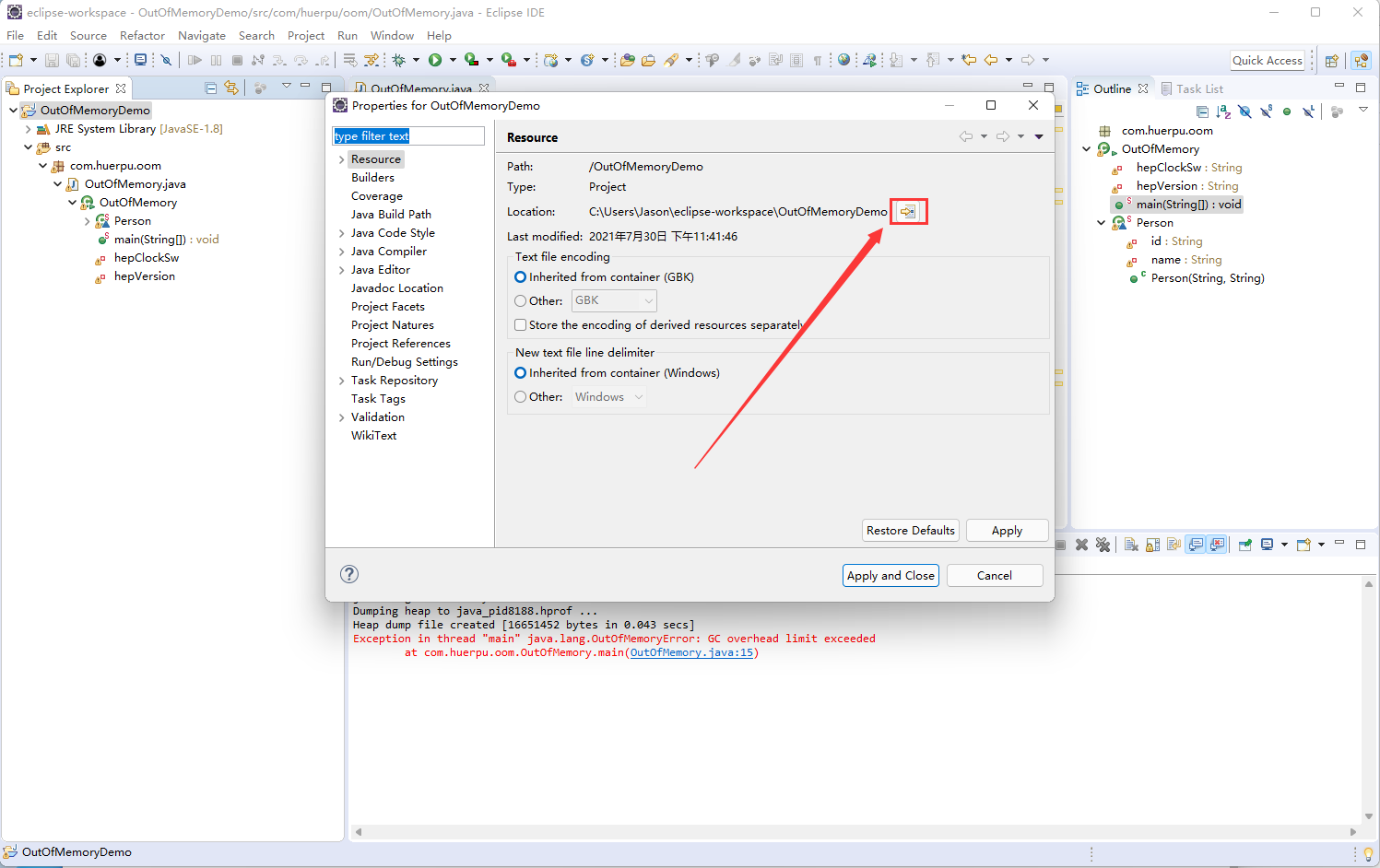
Task: Click the Show In System Explorer icon beside Location
Action: click(908, 212)
